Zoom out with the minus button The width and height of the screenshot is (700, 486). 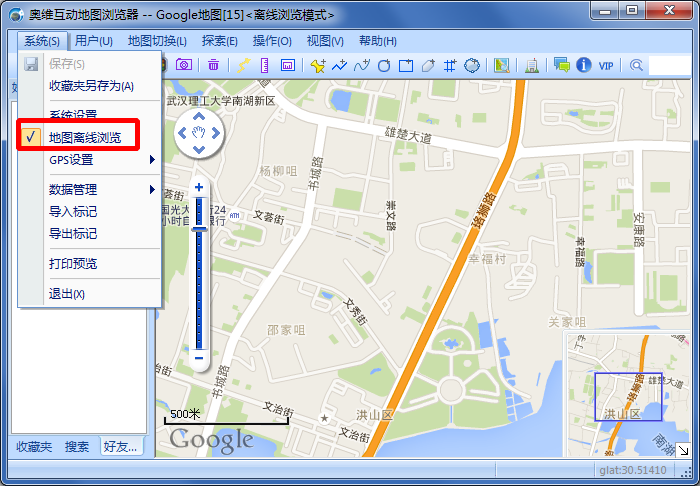coord(199,358)
